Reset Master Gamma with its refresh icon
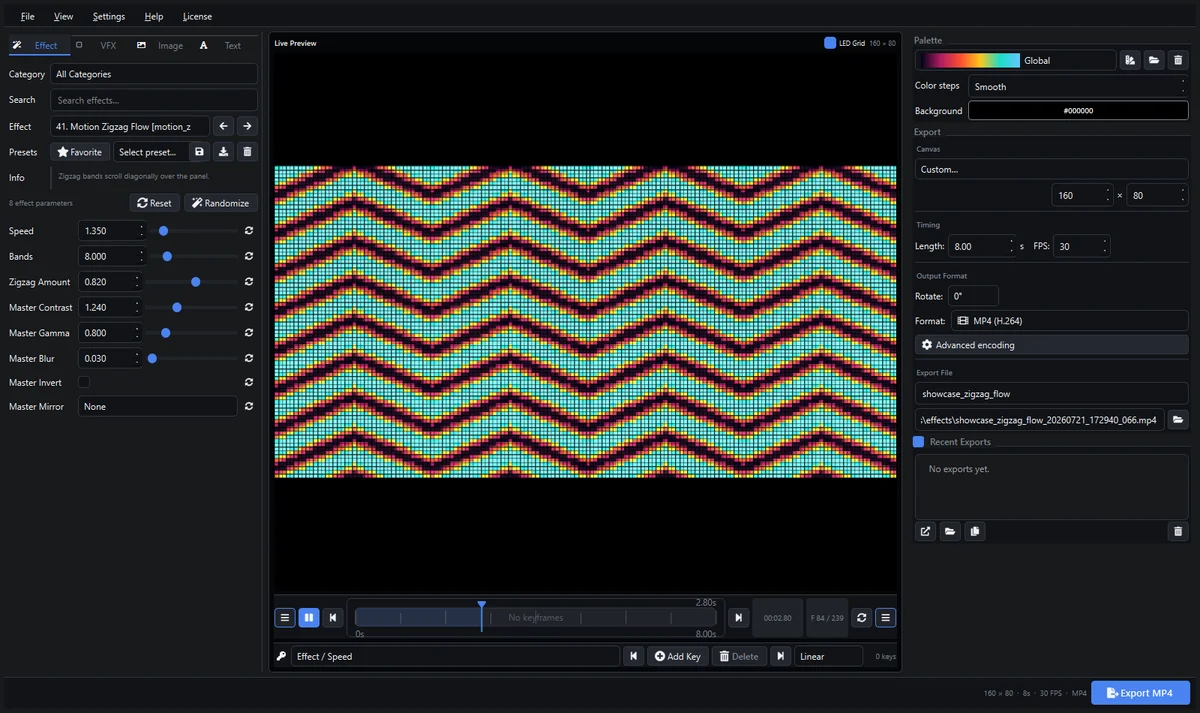 pos(248,333)
